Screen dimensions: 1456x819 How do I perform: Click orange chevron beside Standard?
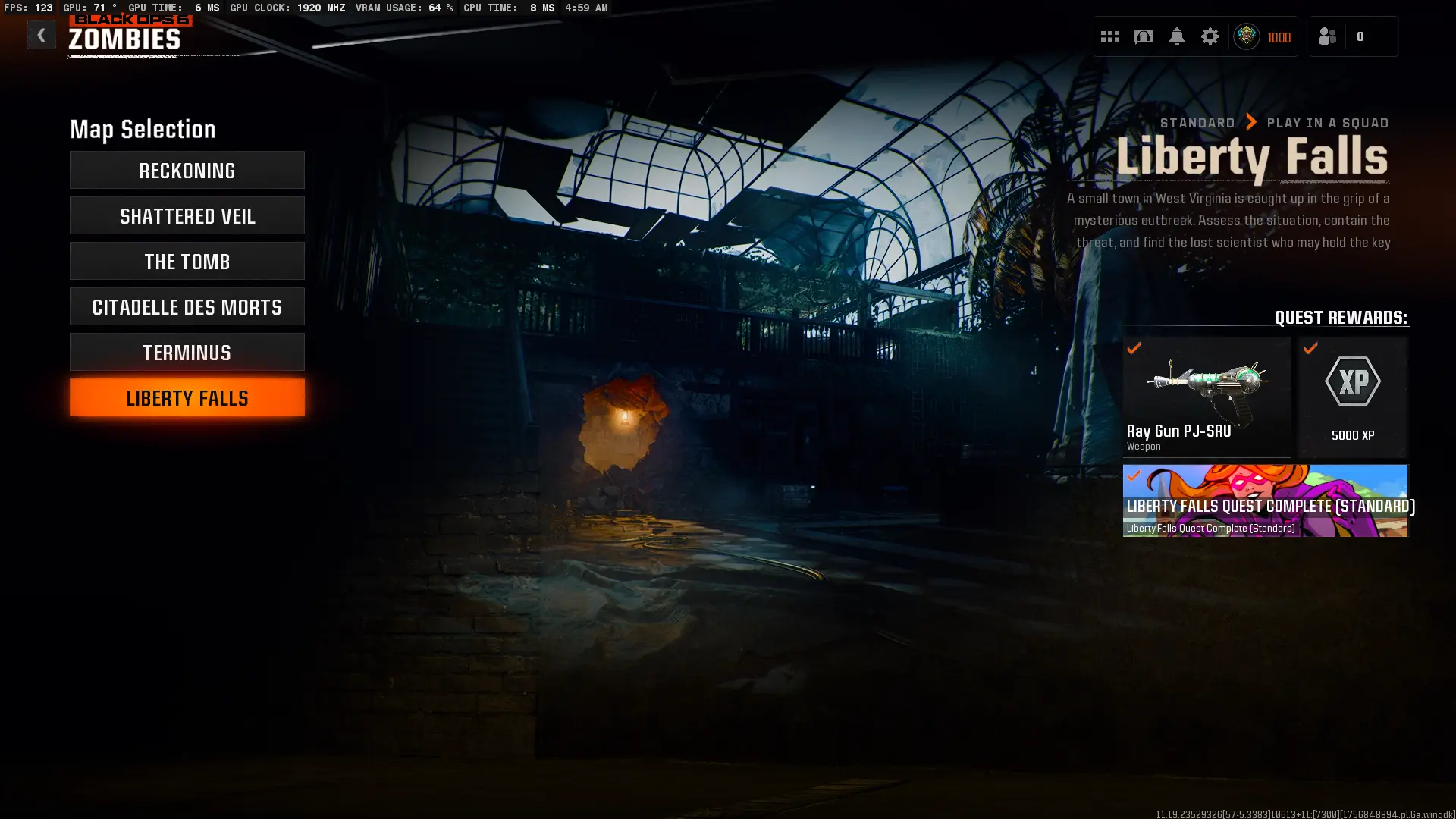[x=1251, y=122]
